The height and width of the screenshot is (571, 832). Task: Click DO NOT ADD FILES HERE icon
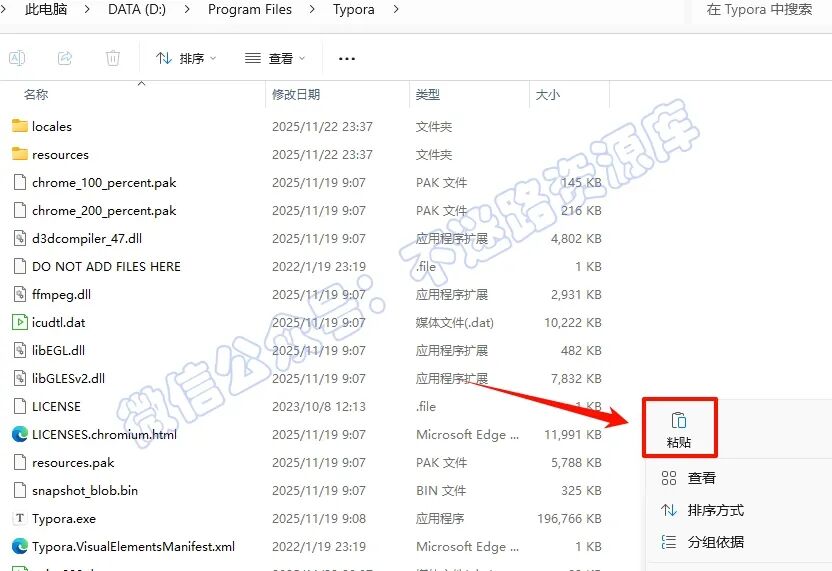click(x=20, y=266)
